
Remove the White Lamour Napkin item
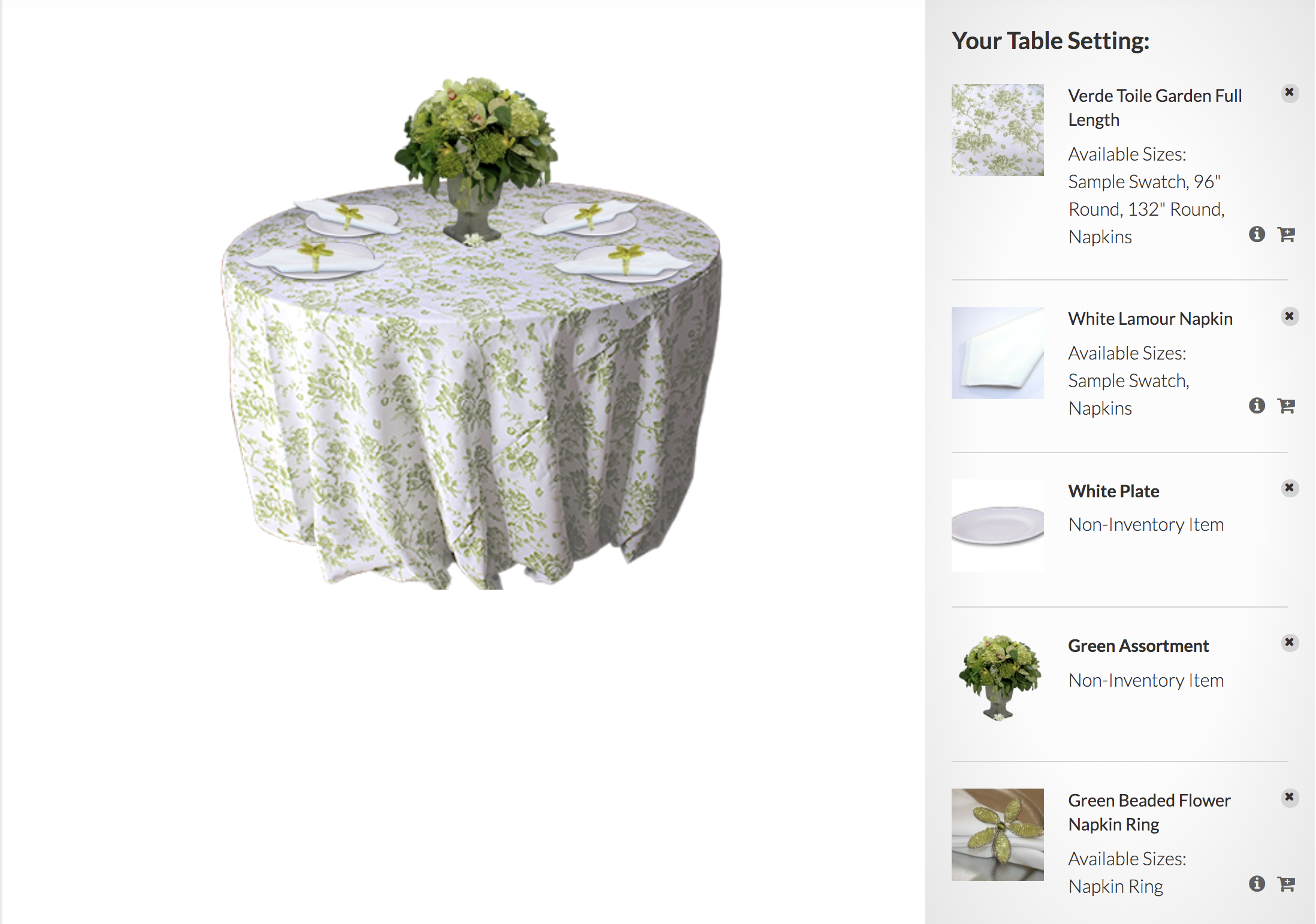click(1290, 316)
